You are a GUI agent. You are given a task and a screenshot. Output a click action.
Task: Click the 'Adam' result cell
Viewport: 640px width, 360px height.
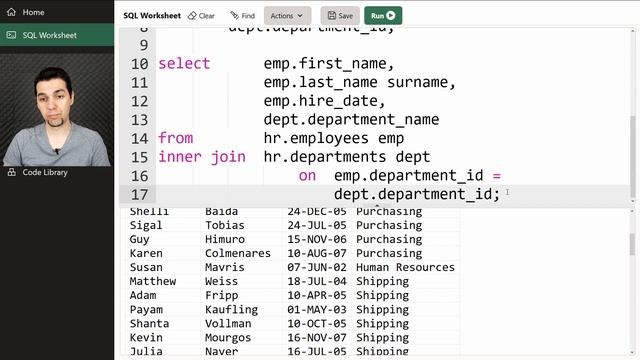click(143, 296)
